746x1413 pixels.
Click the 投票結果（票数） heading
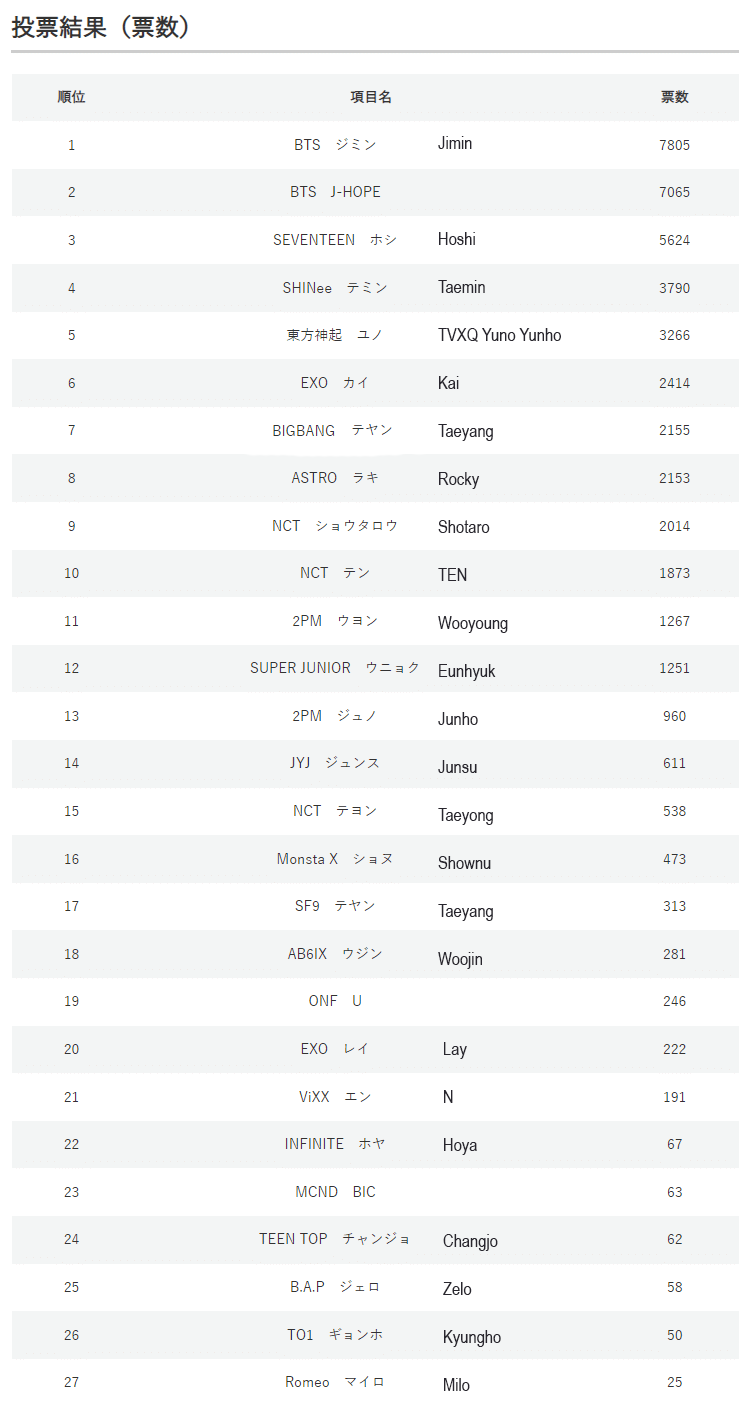tap(101, 27)
